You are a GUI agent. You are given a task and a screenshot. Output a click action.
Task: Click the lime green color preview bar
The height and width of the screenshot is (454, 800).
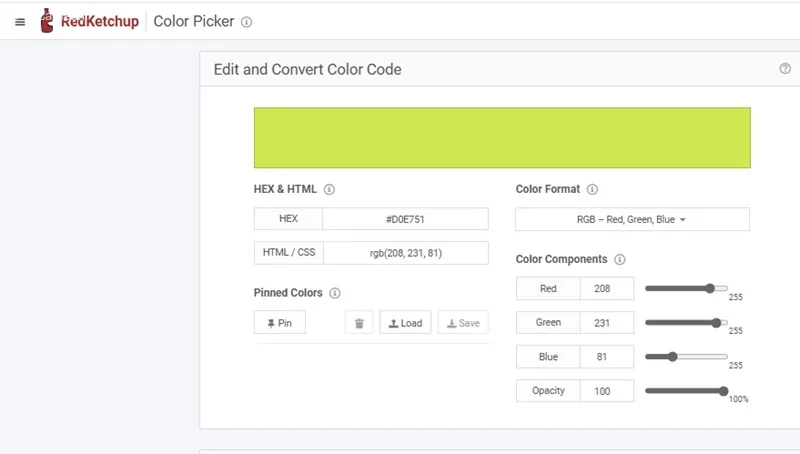[x=502, y=137]
